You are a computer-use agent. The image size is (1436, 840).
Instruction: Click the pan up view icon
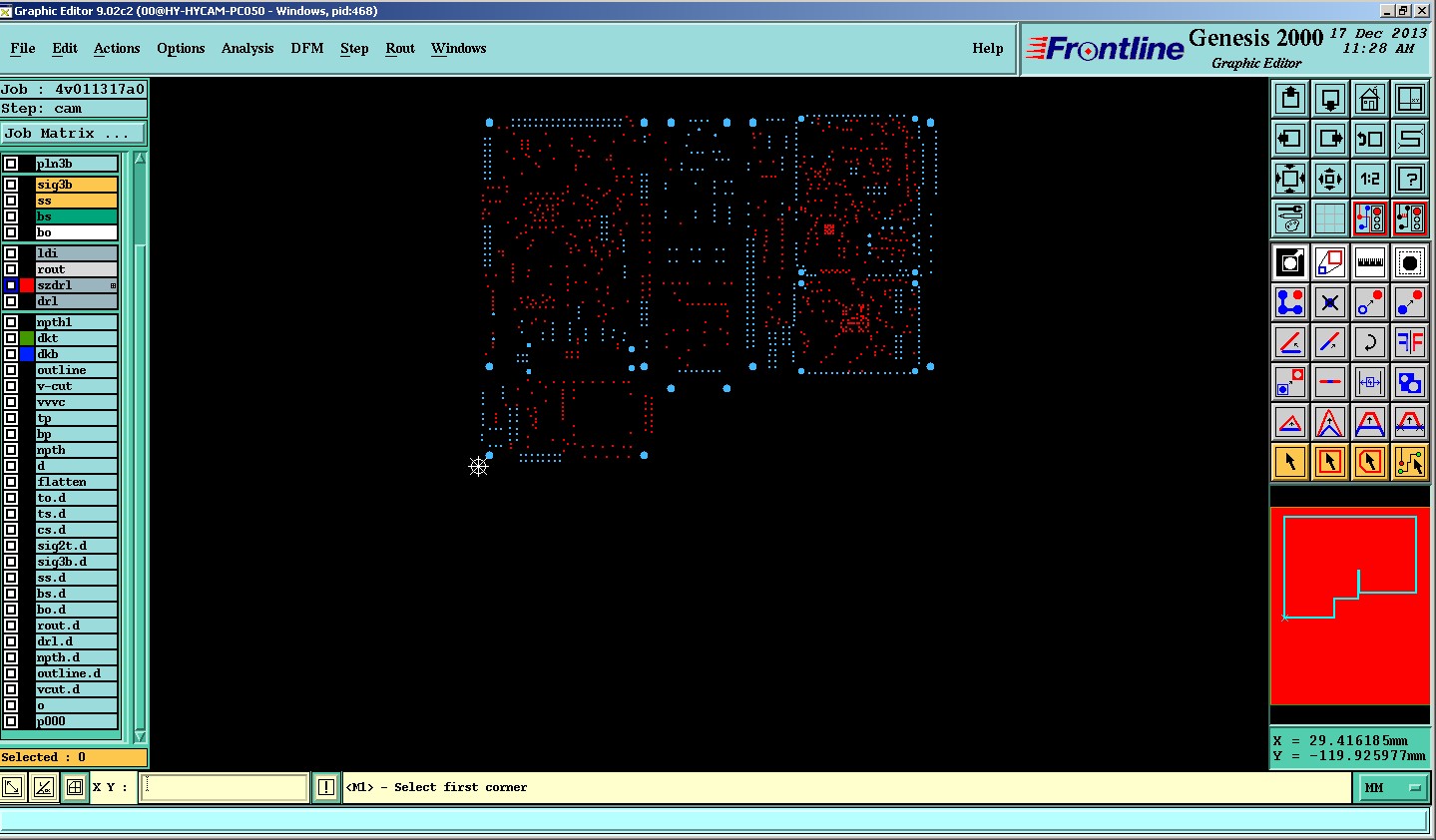tap(1290, 99)
